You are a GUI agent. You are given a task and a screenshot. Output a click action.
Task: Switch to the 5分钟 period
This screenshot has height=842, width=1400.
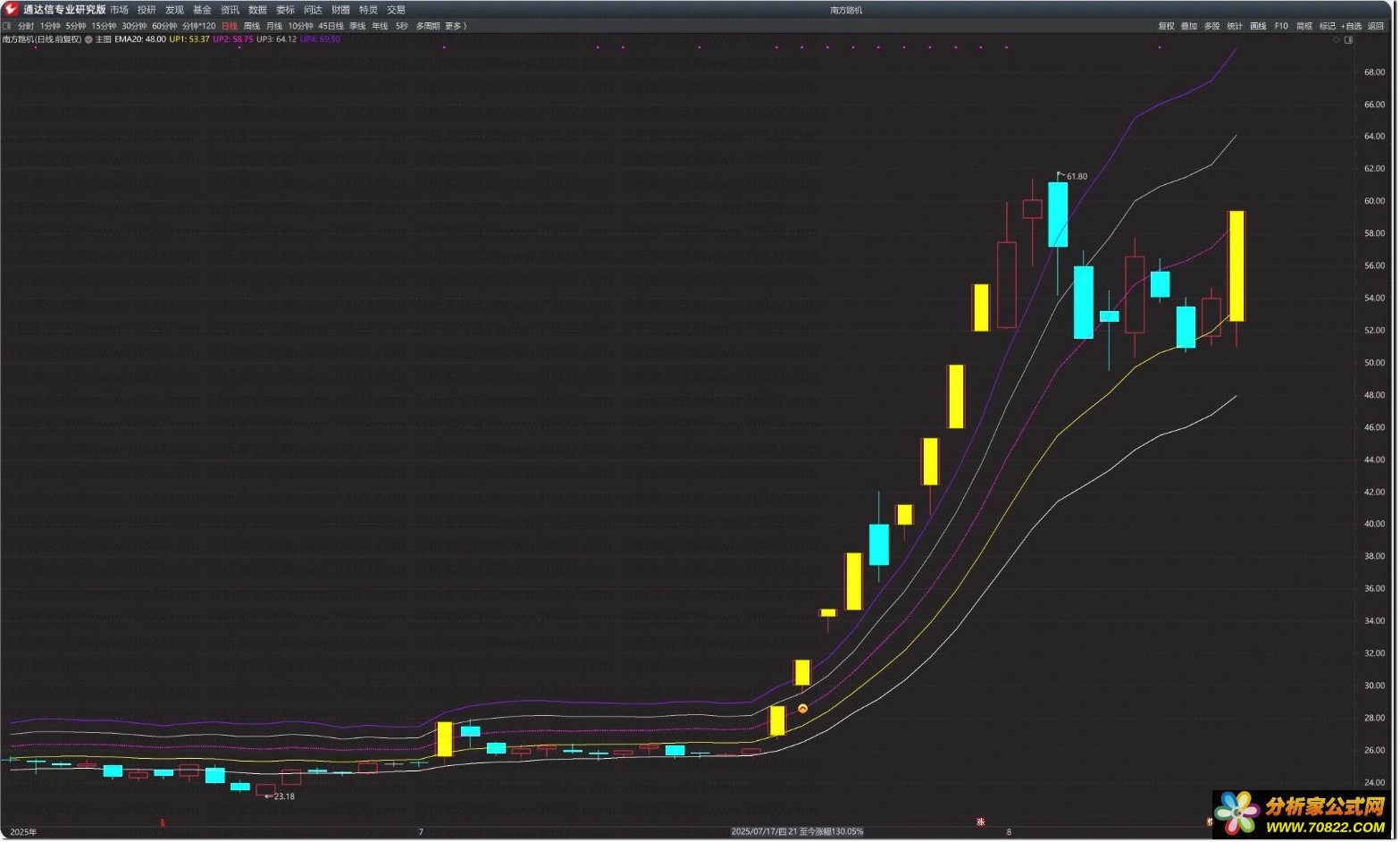[x=76, y=26]
